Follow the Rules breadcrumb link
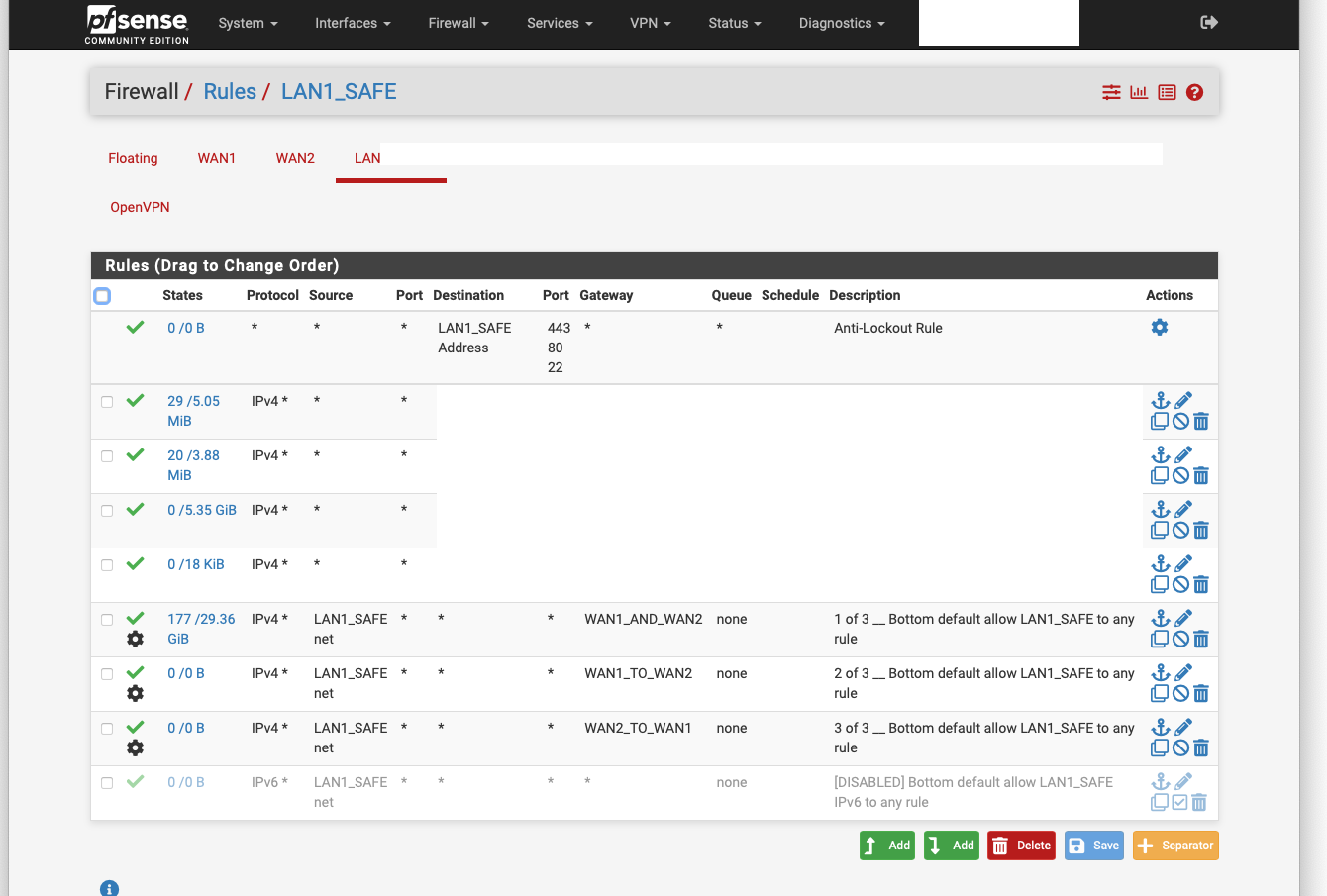Viewport: 1327px width, 896px height. (230, 91)
